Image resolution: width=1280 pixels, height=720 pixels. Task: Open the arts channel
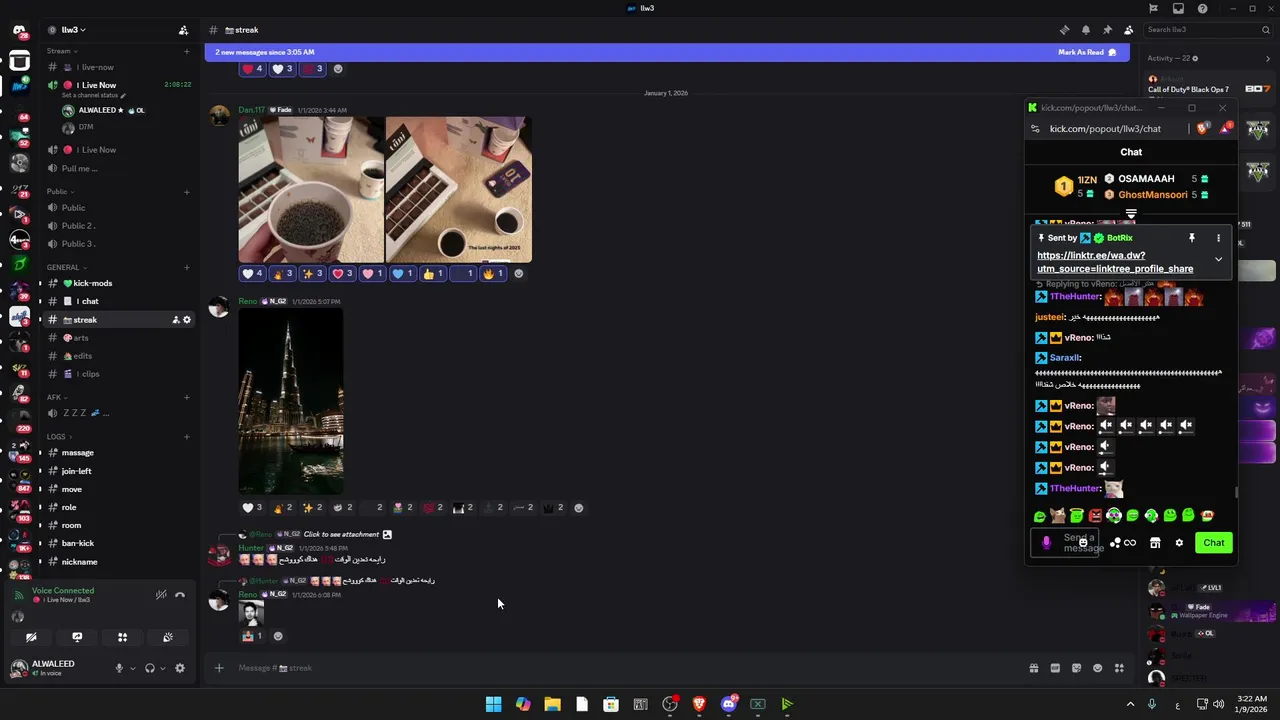pos(118,338)
